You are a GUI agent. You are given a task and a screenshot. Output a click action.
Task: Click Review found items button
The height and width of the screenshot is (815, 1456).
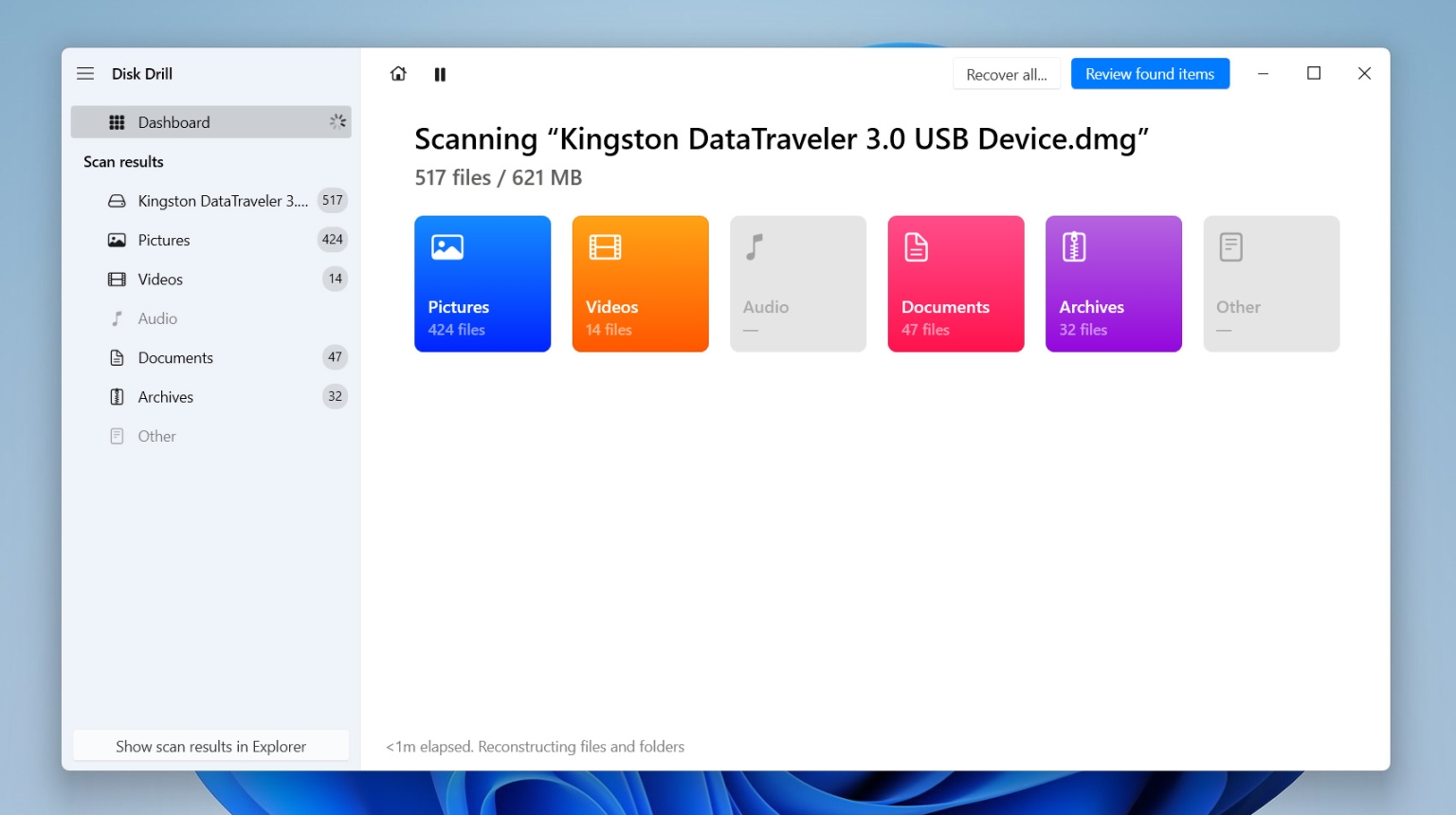click(1150, 74)
